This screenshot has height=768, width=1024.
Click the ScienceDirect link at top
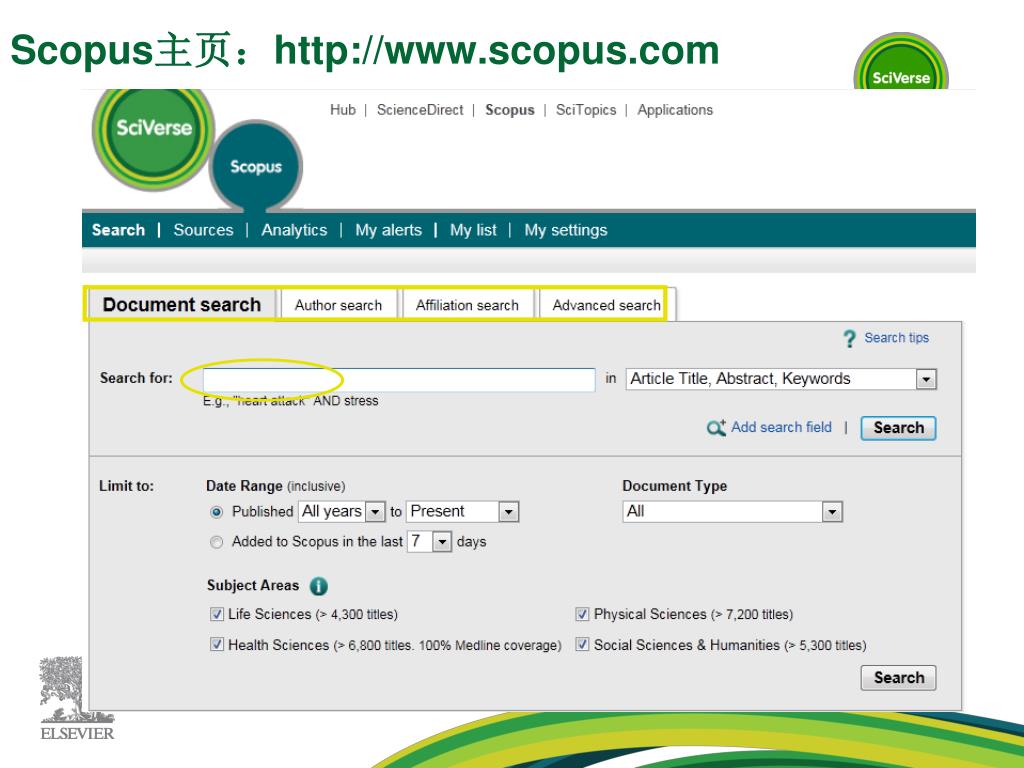(420, 110)
